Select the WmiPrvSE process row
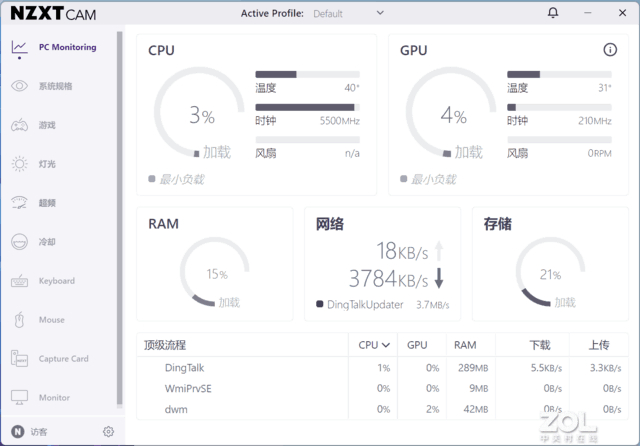This screenshot has width=640, height=446. (382, 388)
